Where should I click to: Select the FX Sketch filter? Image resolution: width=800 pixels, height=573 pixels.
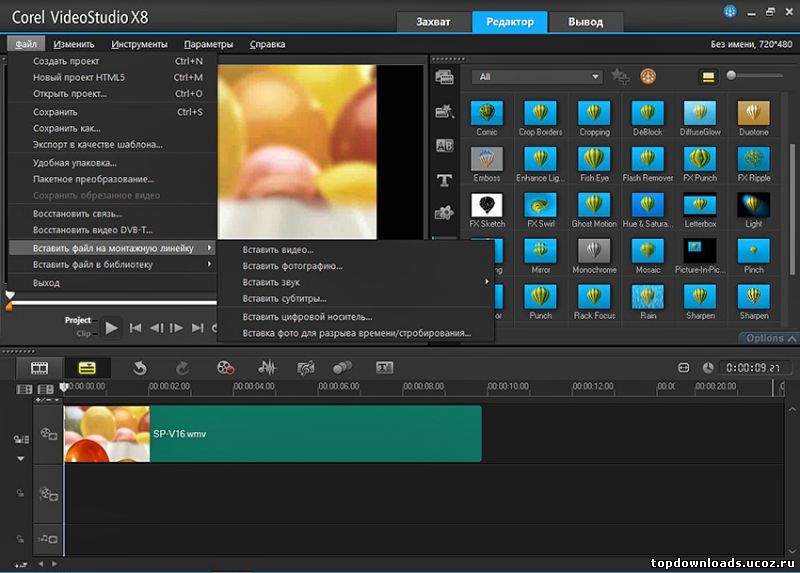pos(487,204)
